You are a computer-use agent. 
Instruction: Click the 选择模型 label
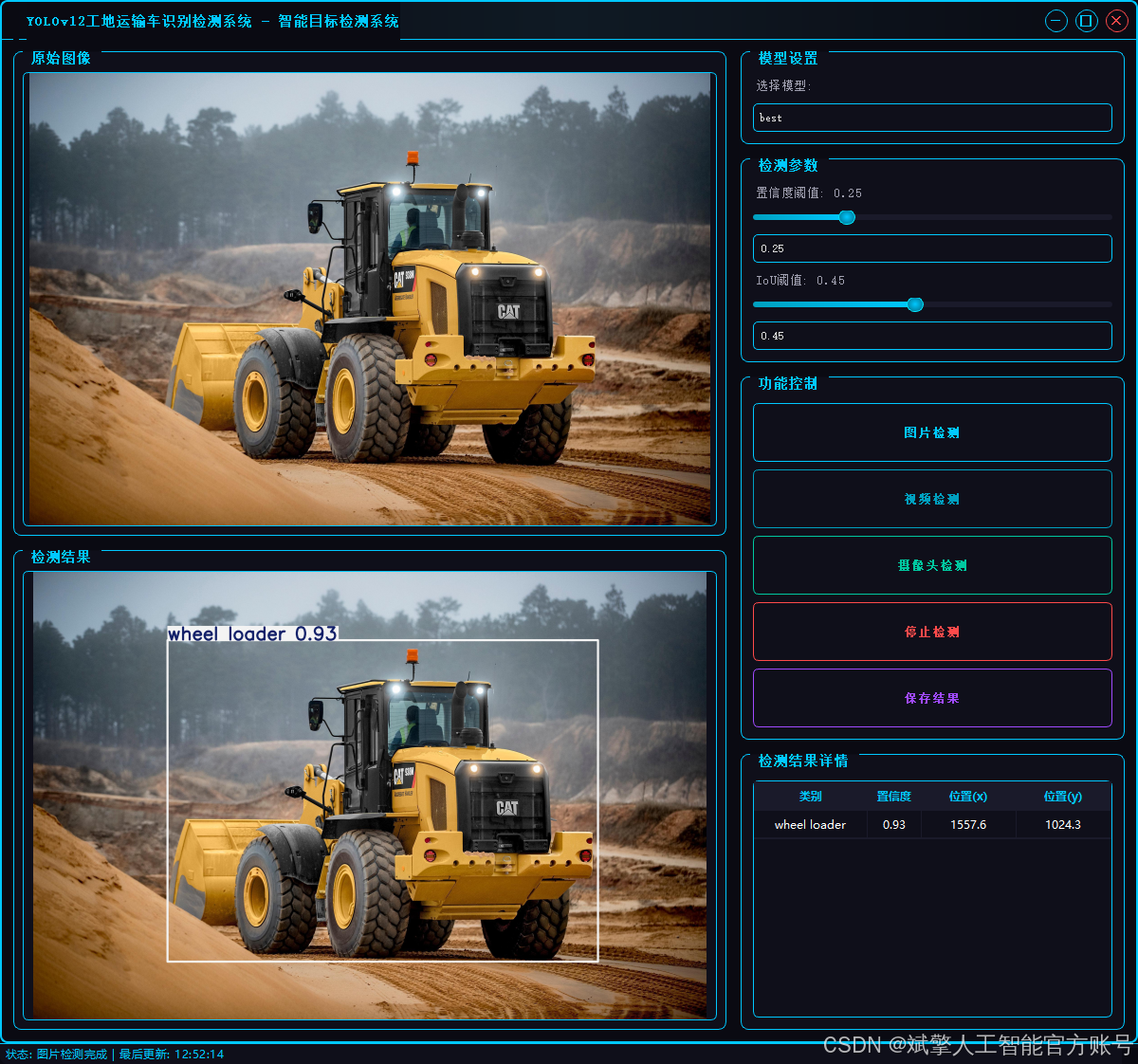click(x=783, y=85)
